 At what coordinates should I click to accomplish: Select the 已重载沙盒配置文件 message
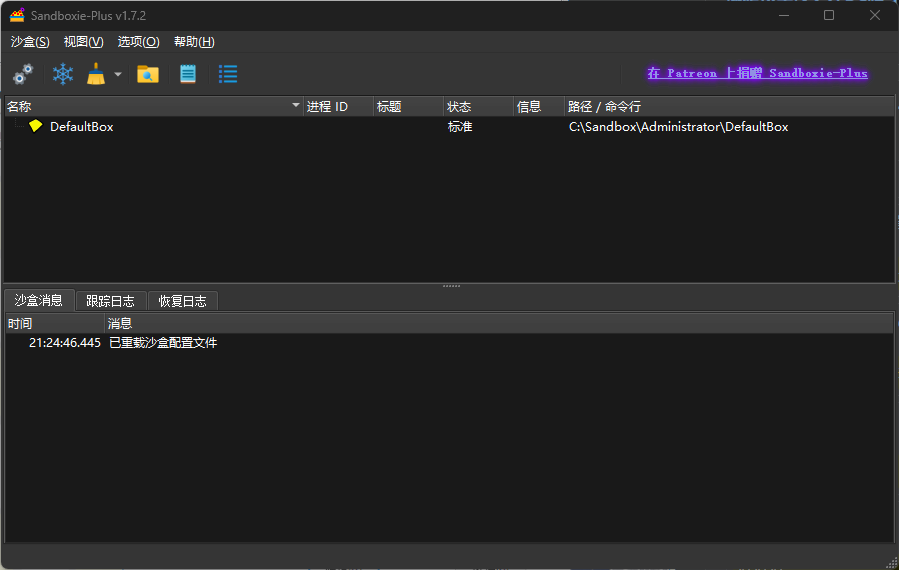coord(163,343)
